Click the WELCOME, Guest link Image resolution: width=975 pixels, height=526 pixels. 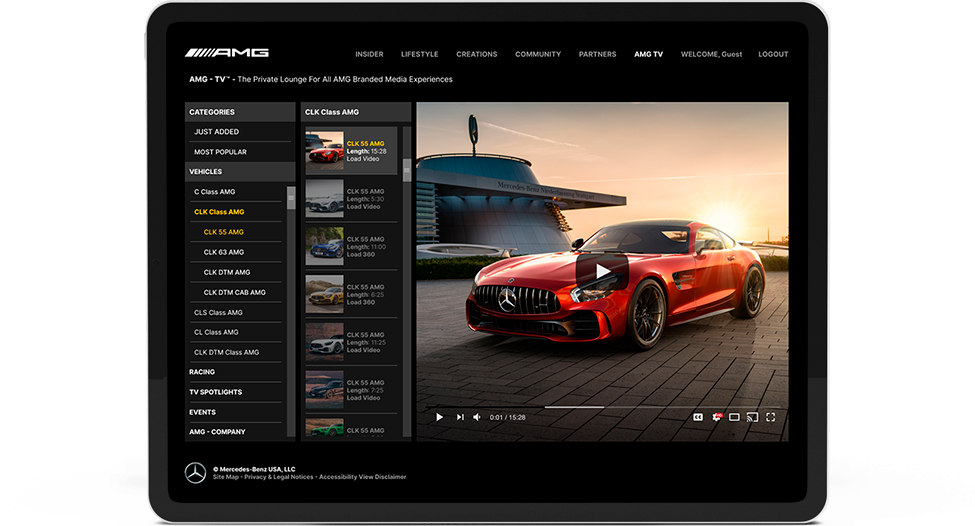(x=711, y=54)
